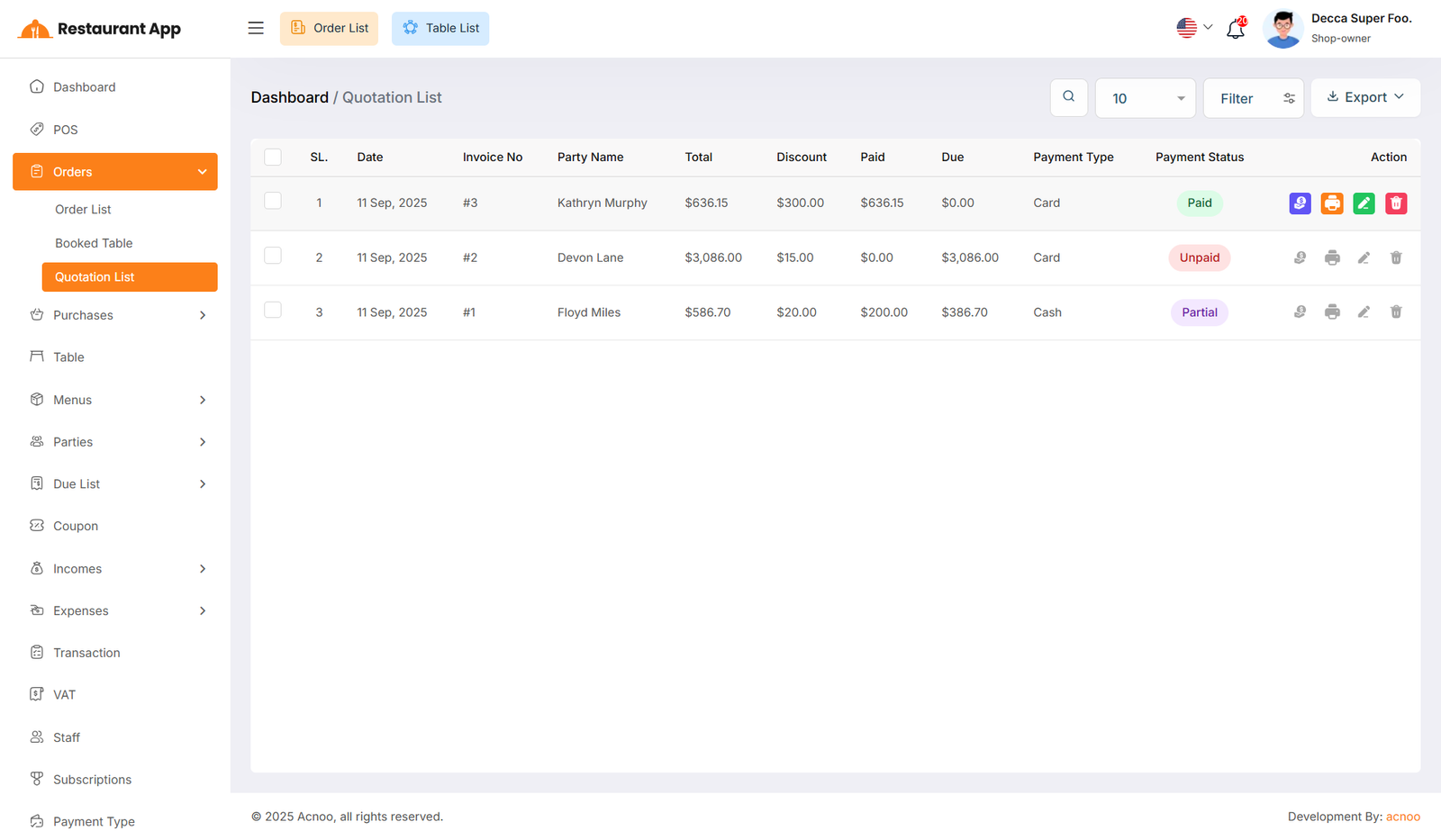Click the Table List button

[440, 29]
